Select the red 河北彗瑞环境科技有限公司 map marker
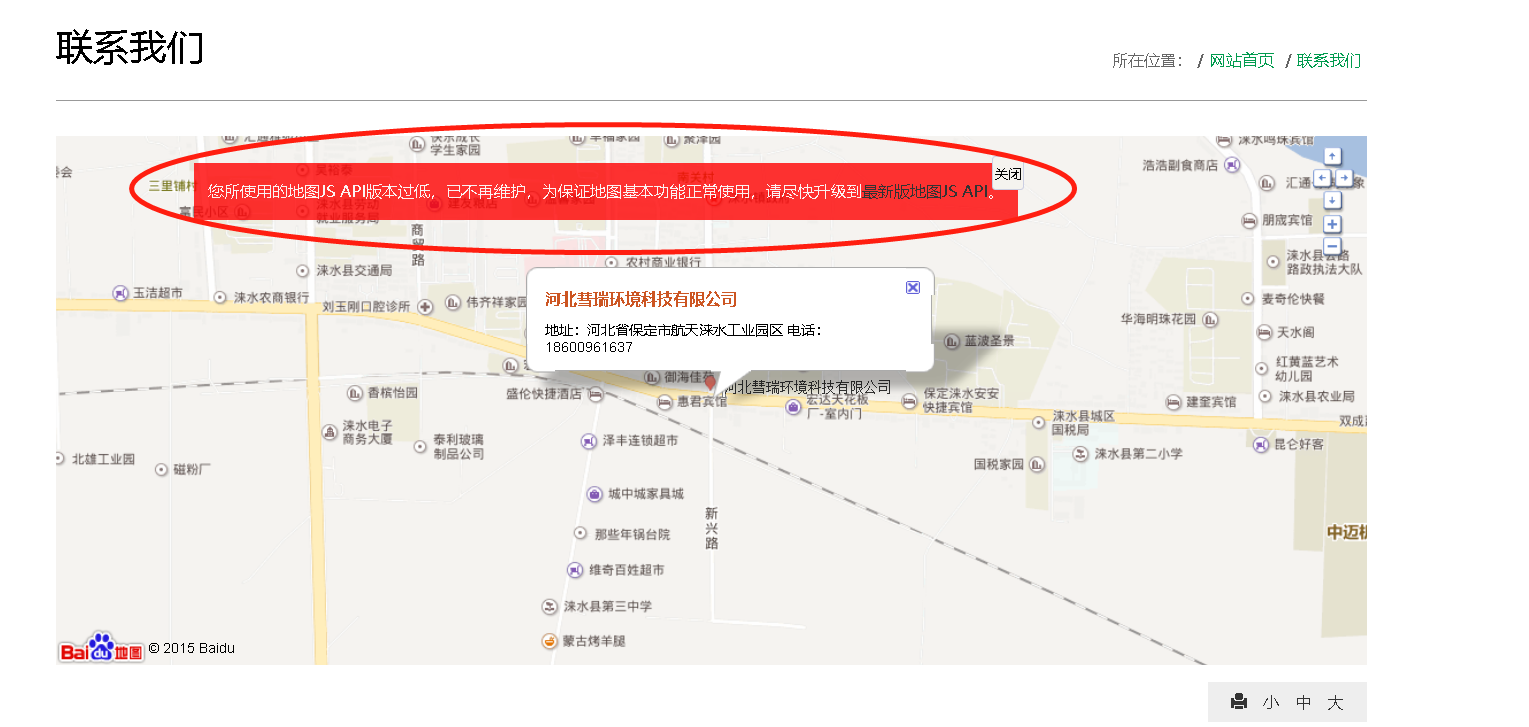 point(710,383)
